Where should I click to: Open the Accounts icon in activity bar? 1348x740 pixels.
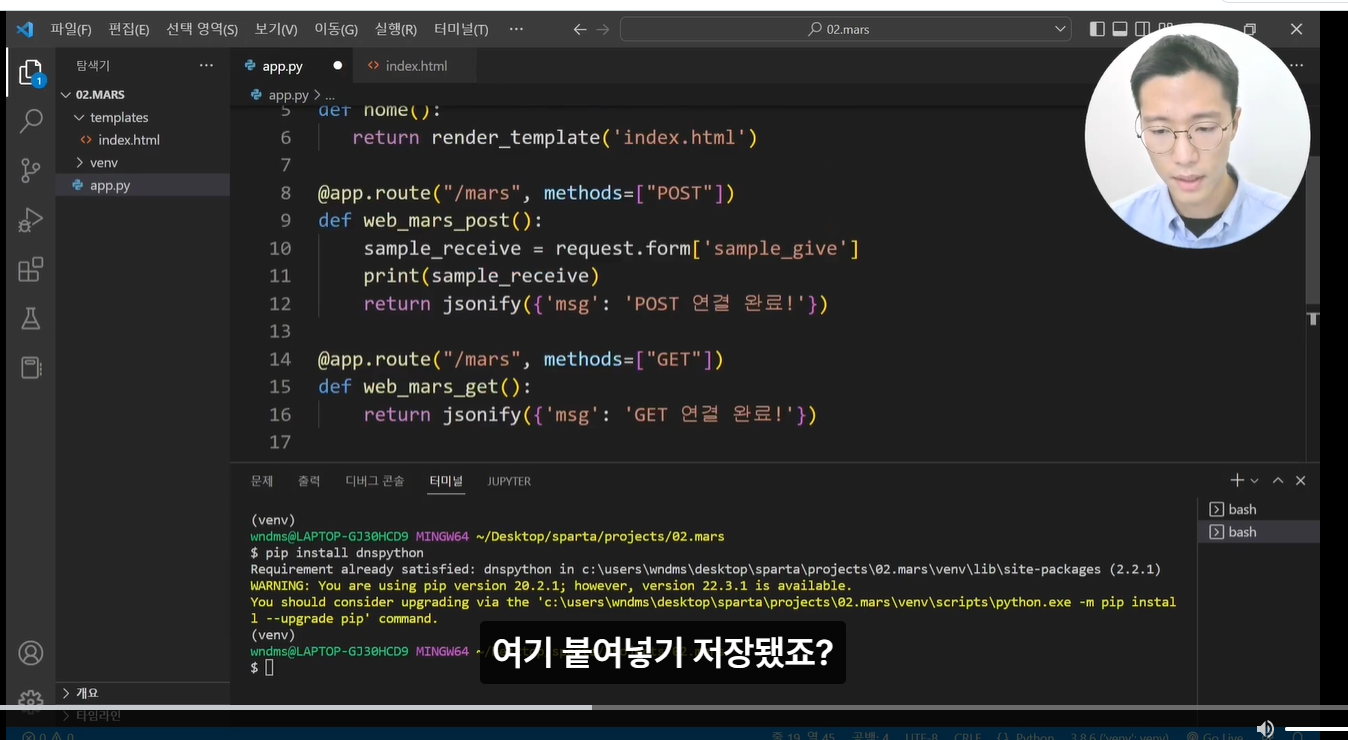(31, 653)
